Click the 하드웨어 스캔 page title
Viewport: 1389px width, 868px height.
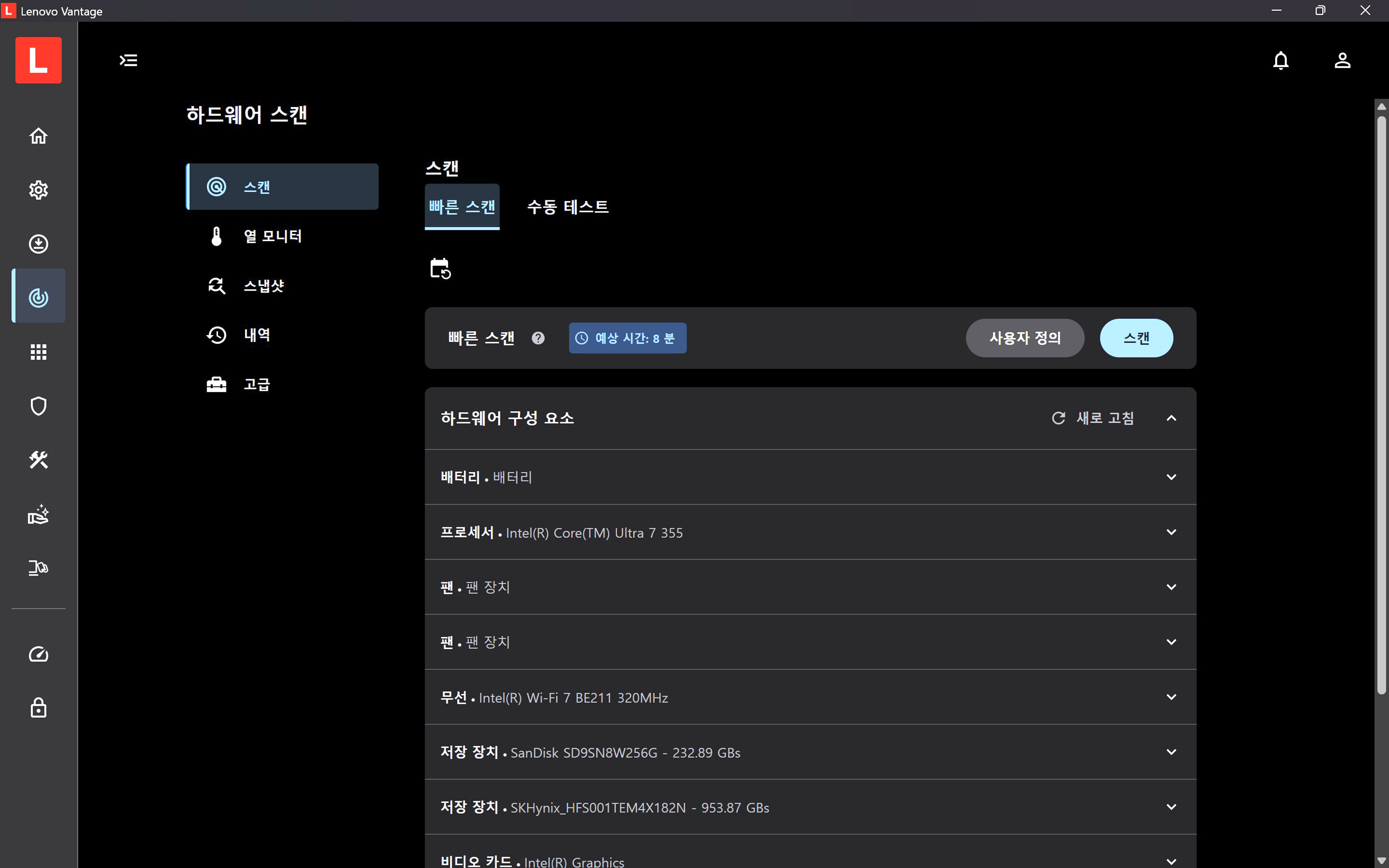(x=247, y=115)
